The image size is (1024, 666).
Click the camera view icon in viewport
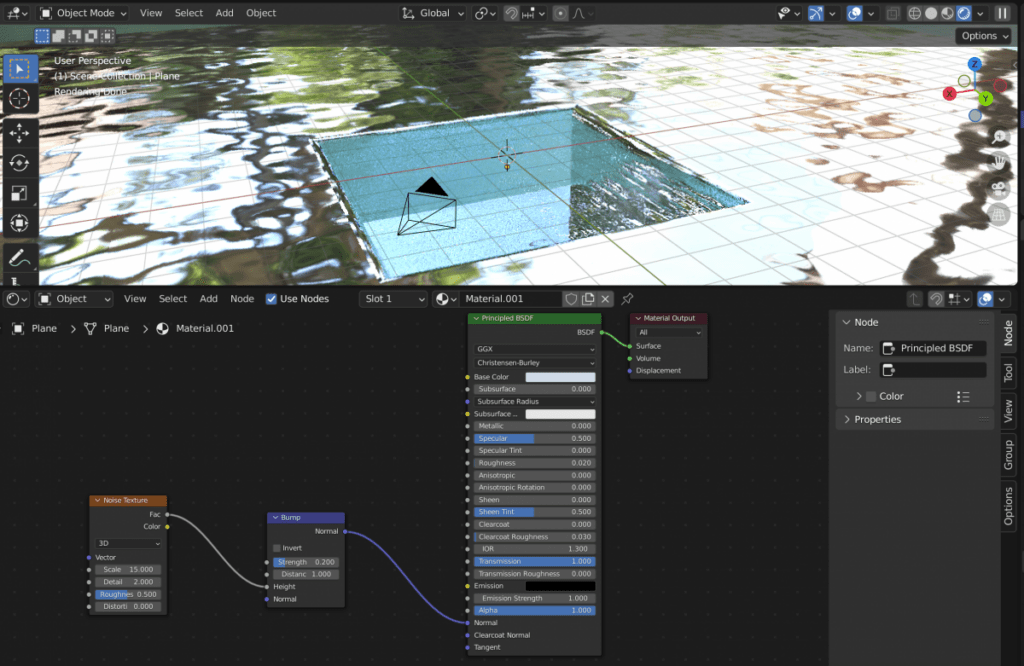tap(999, 188)
